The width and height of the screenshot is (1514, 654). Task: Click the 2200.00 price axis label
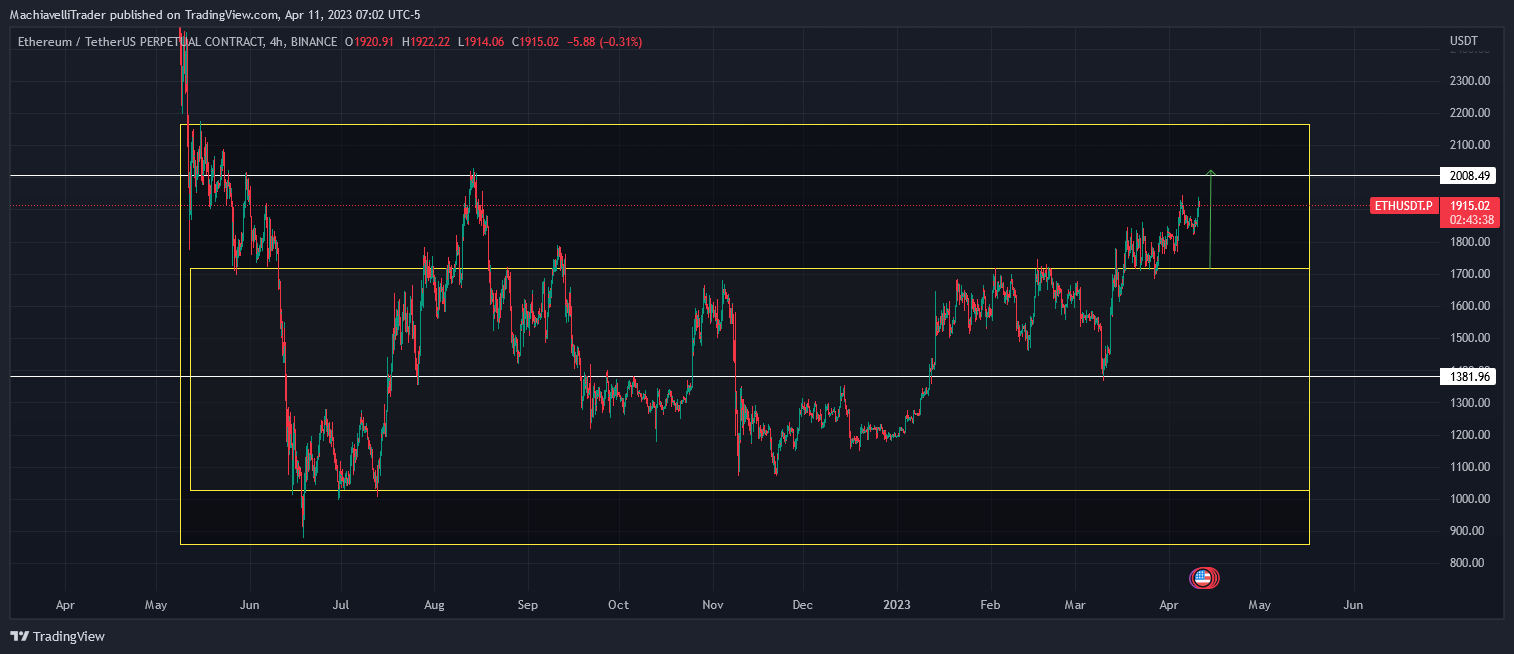[1470, 113]
